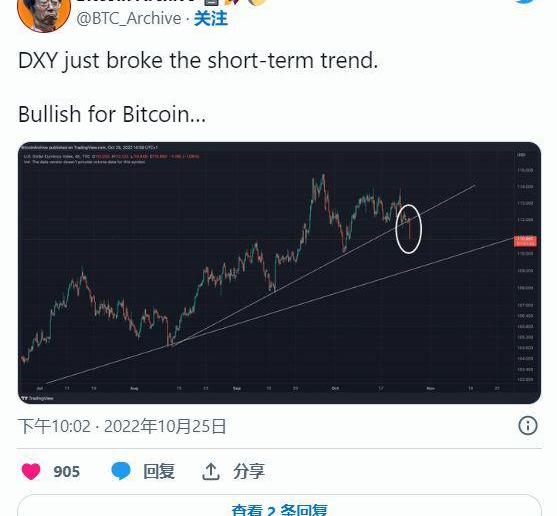Click the share upload arrow icon
The height and width of the screenshot is (516, 557).
pyautogui.click(x=211, y=471)
